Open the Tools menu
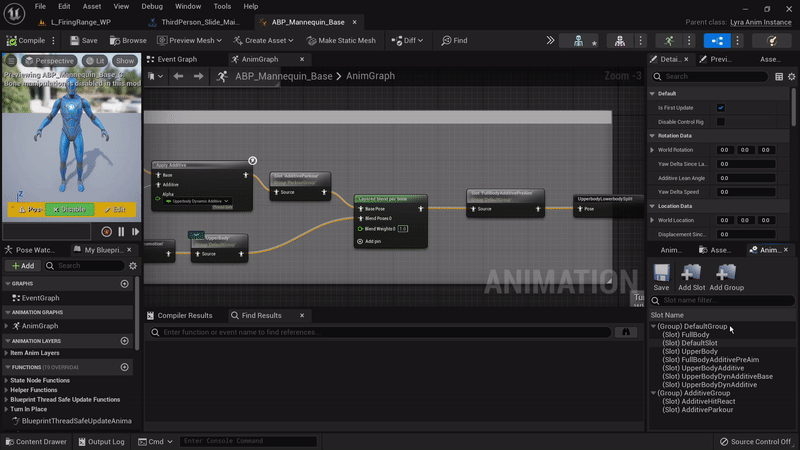Image resolution: width=800 pixels, height=450 pixels. [x=222, y=7]
